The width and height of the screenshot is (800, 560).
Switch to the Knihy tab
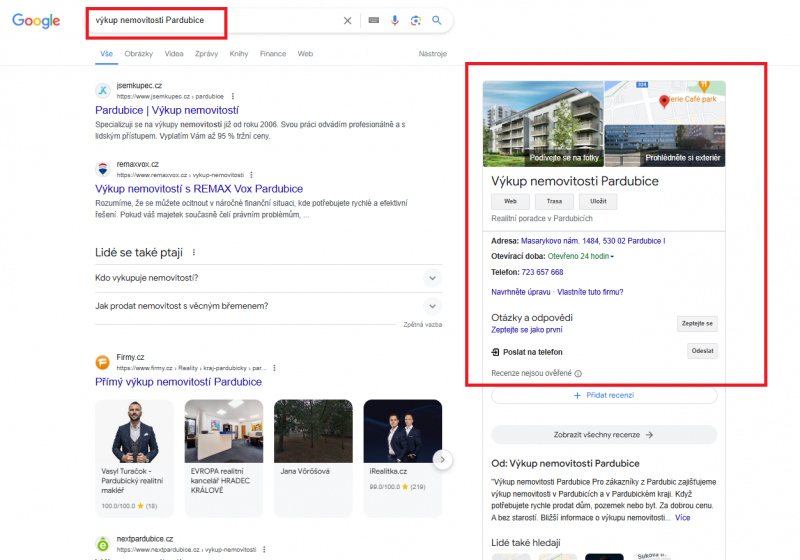click(239, 54)
